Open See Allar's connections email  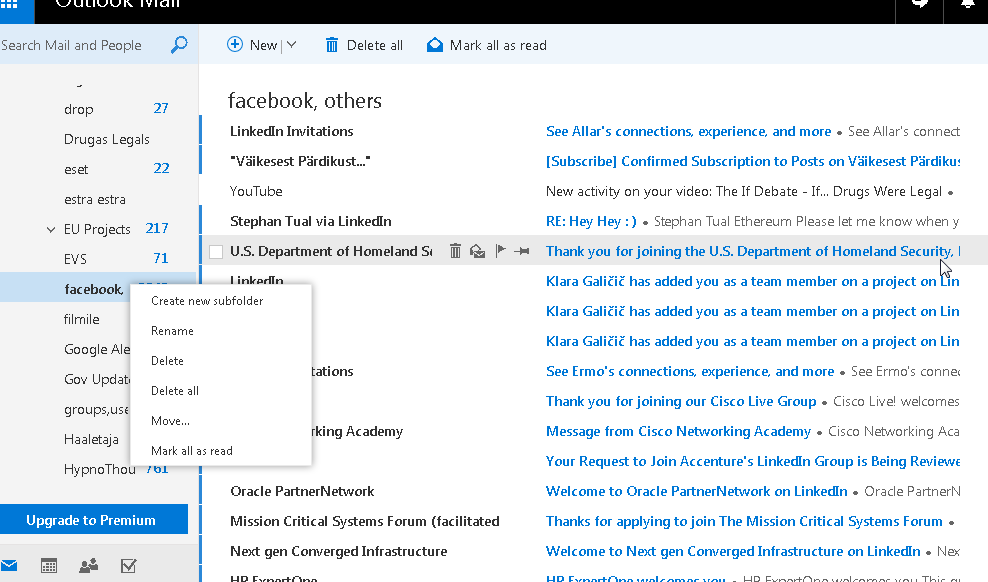coord(688,131)
